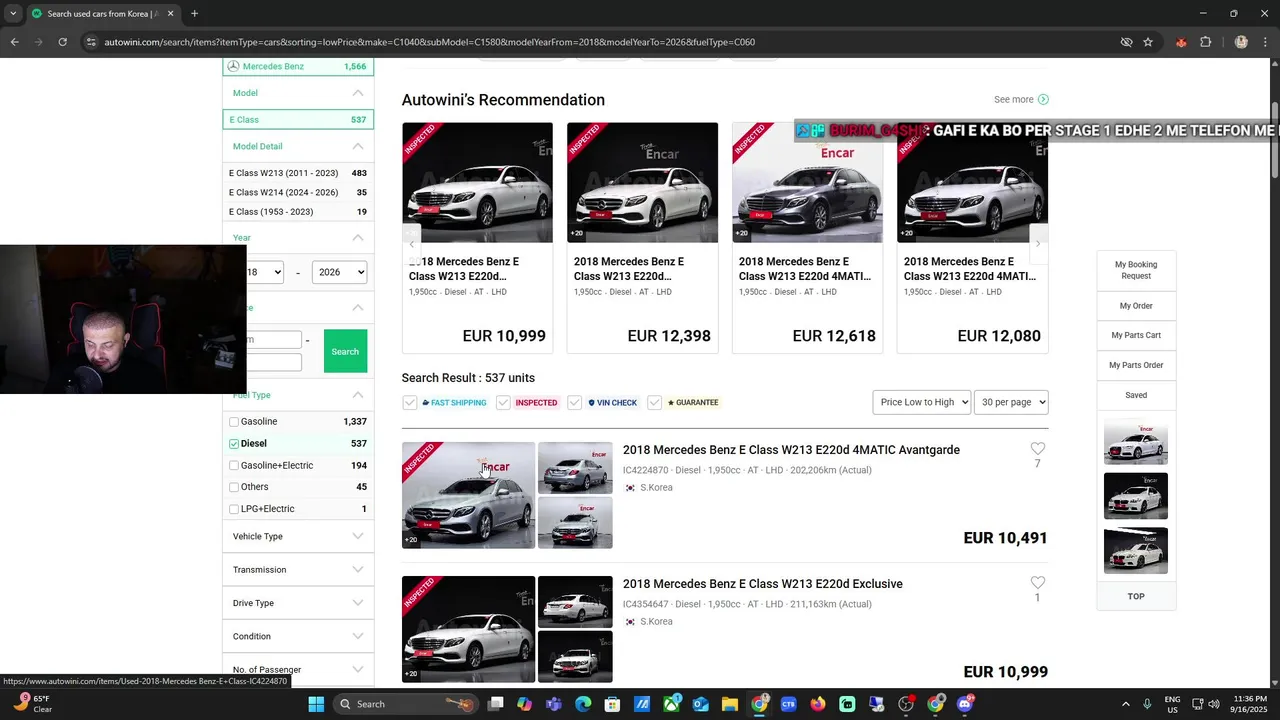The width and height of the screenshot is (1280, 720).
Task: Advance recommendation carousel with right arrow
Action: coord(1037,244)
